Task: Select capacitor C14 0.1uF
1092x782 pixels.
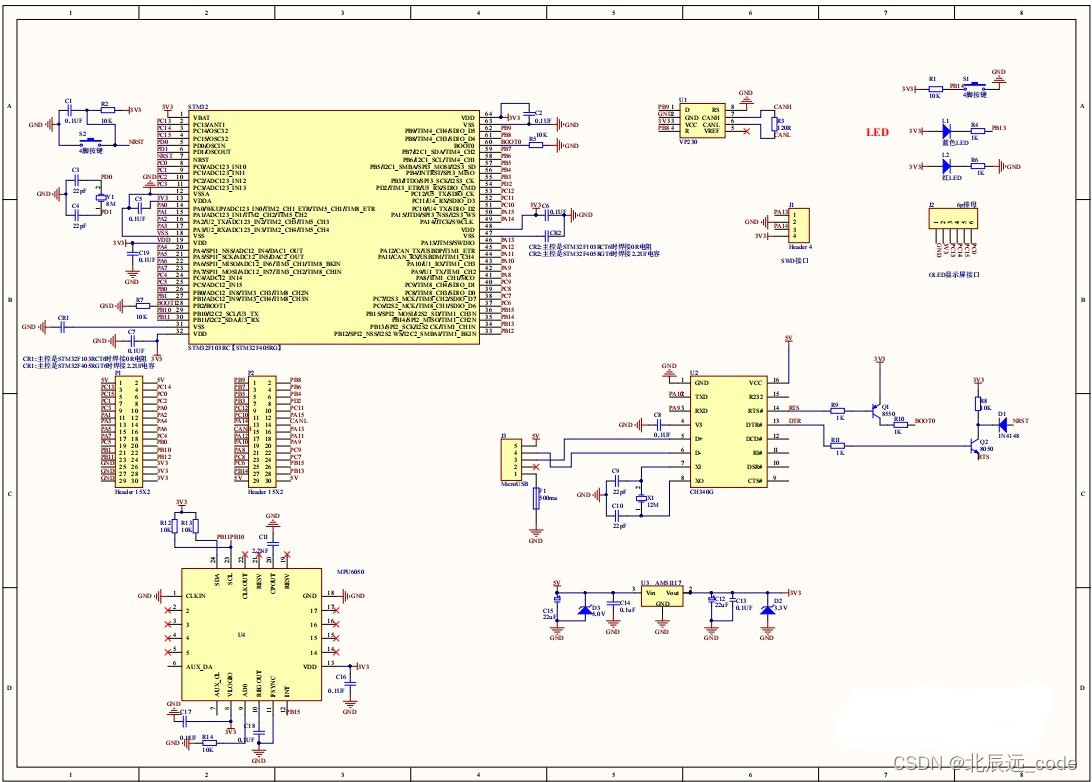Action: (613, 602)
